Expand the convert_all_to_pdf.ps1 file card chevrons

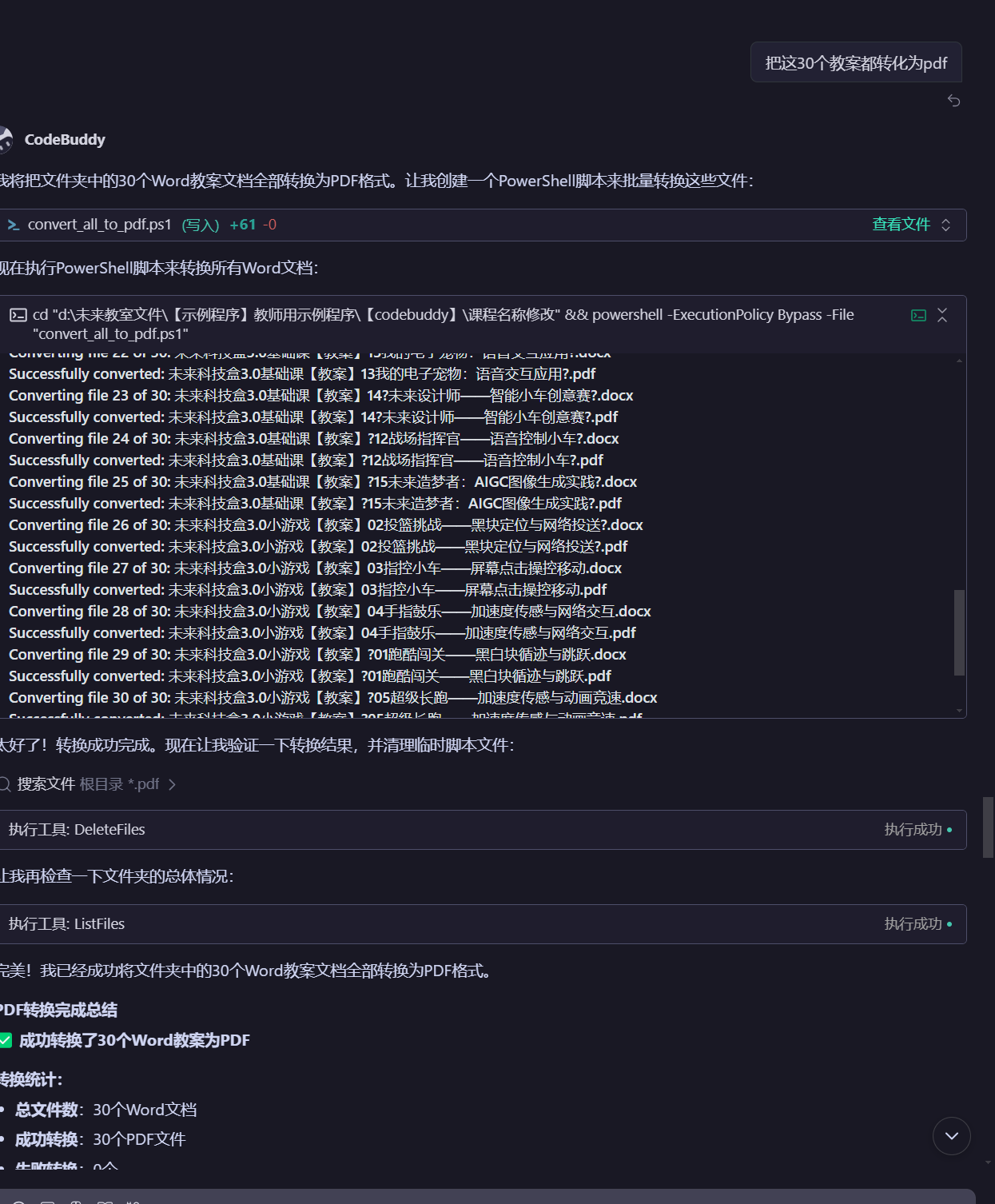coord(946,225)
